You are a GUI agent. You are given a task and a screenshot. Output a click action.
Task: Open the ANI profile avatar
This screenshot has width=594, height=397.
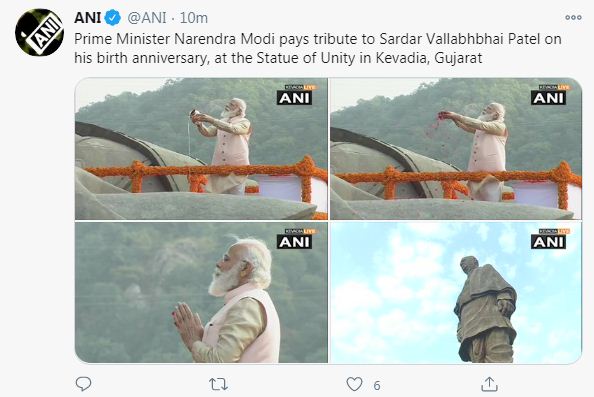[39, 33]
